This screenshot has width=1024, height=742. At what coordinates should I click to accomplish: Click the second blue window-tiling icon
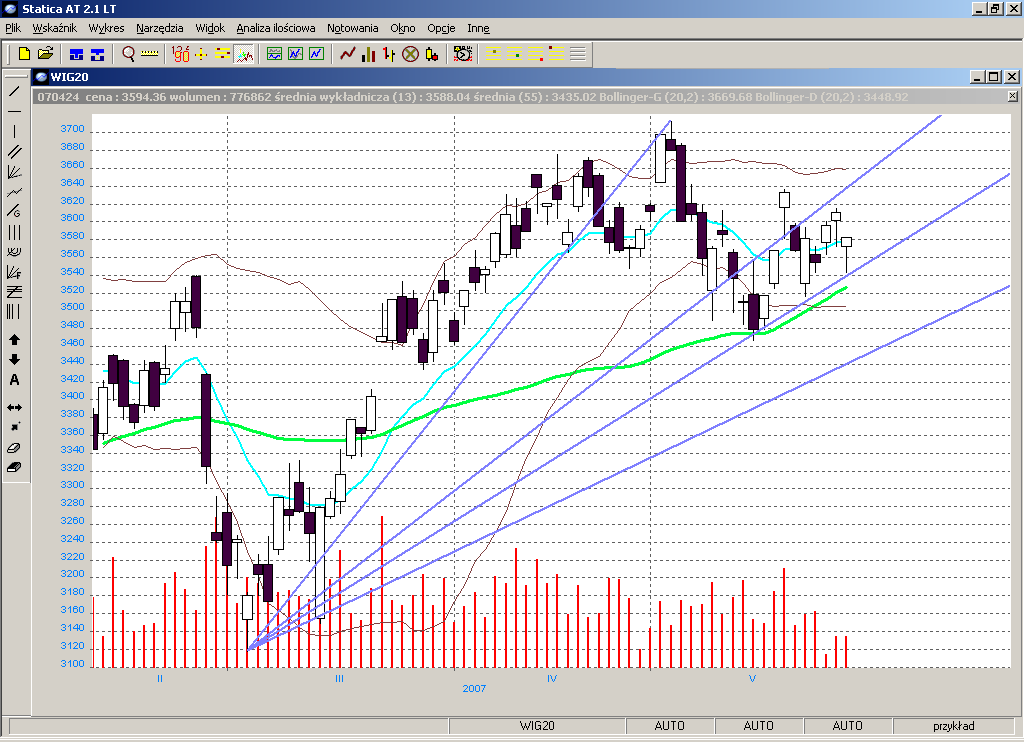97,54
